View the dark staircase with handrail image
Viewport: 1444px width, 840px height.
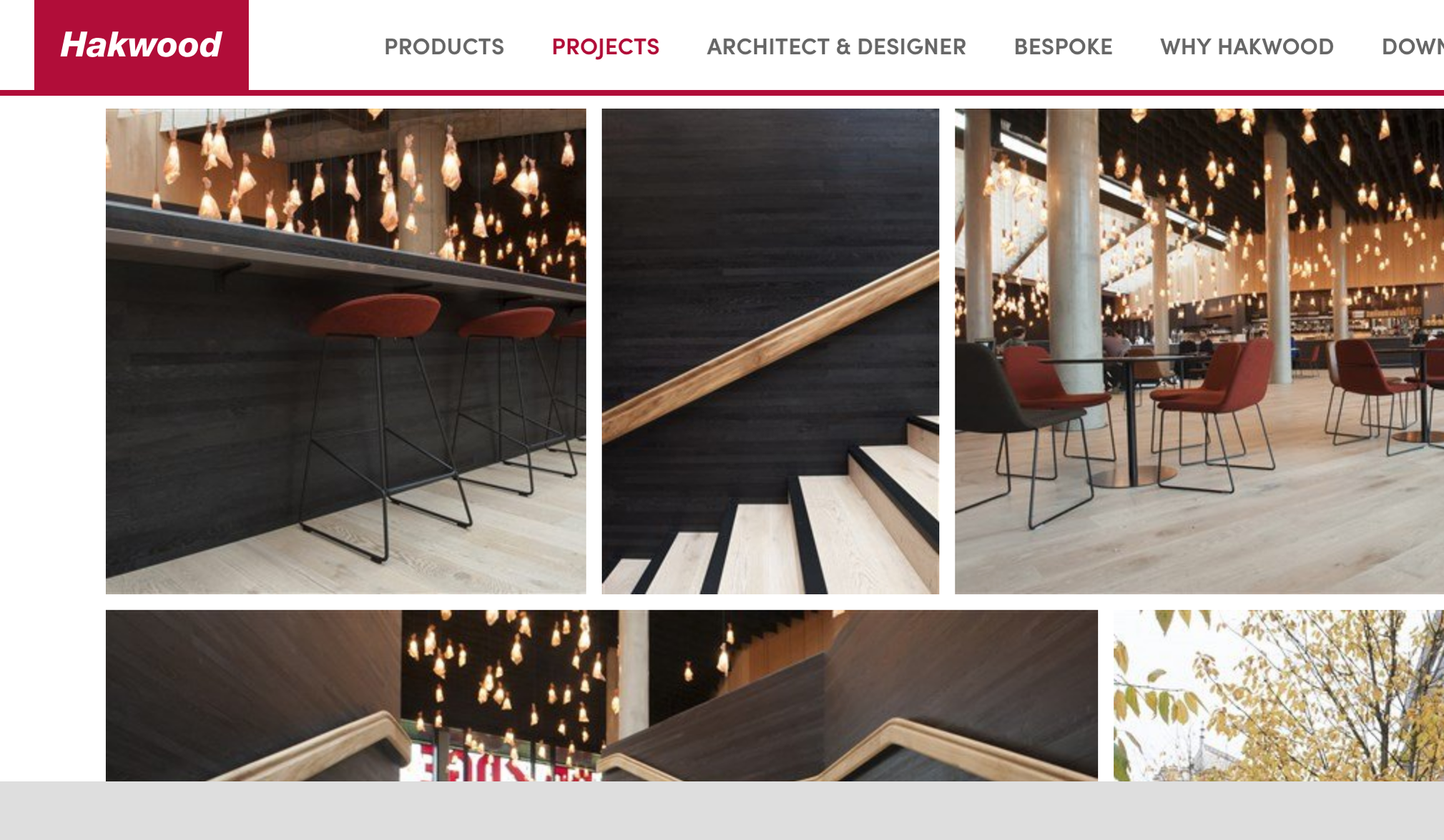coord(770,351)
